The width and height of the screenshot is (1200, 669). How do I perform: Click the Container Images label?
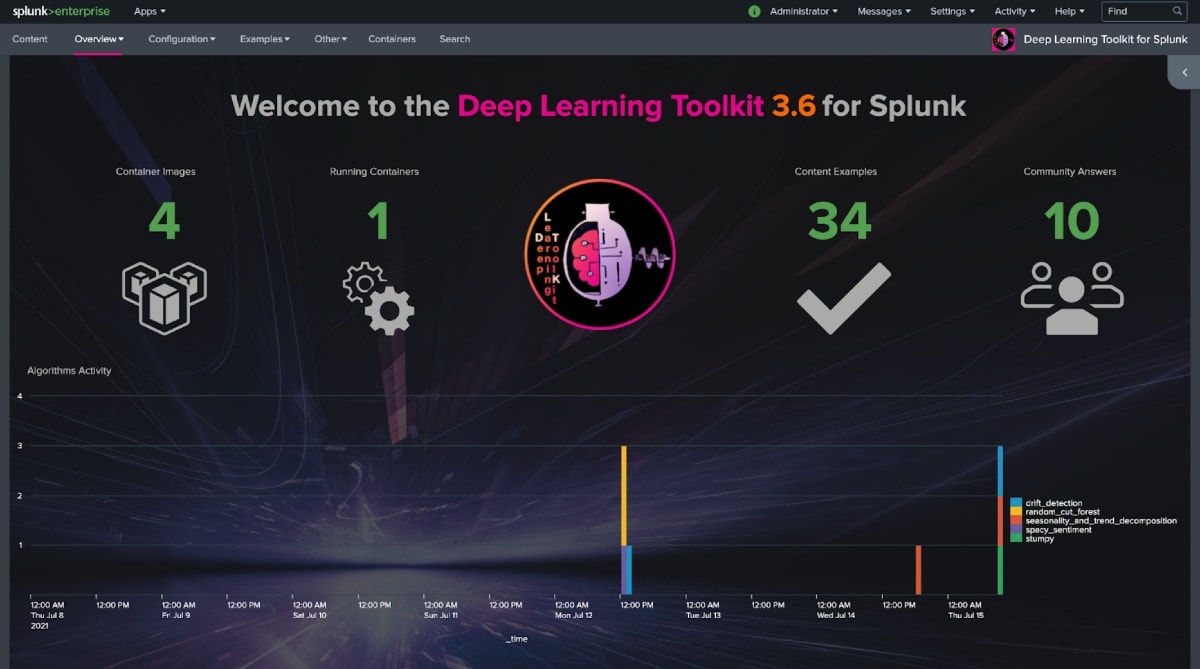click(156, 172)
